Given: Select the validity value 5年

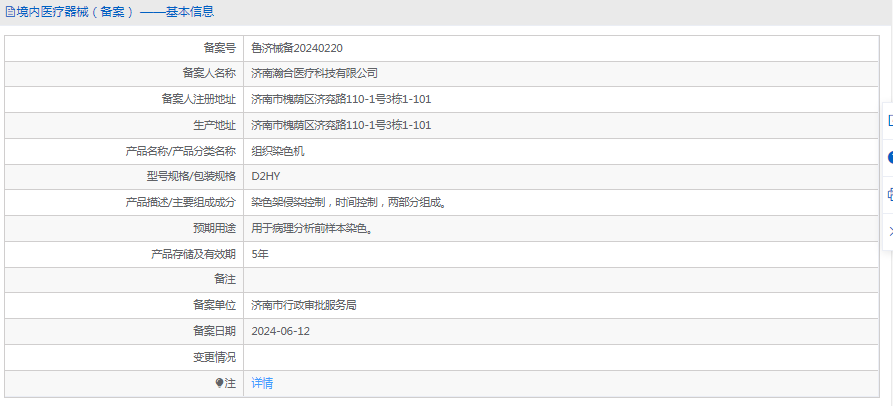Looking at the screenshot, I should pyautogui.click(x=260, y=255).
